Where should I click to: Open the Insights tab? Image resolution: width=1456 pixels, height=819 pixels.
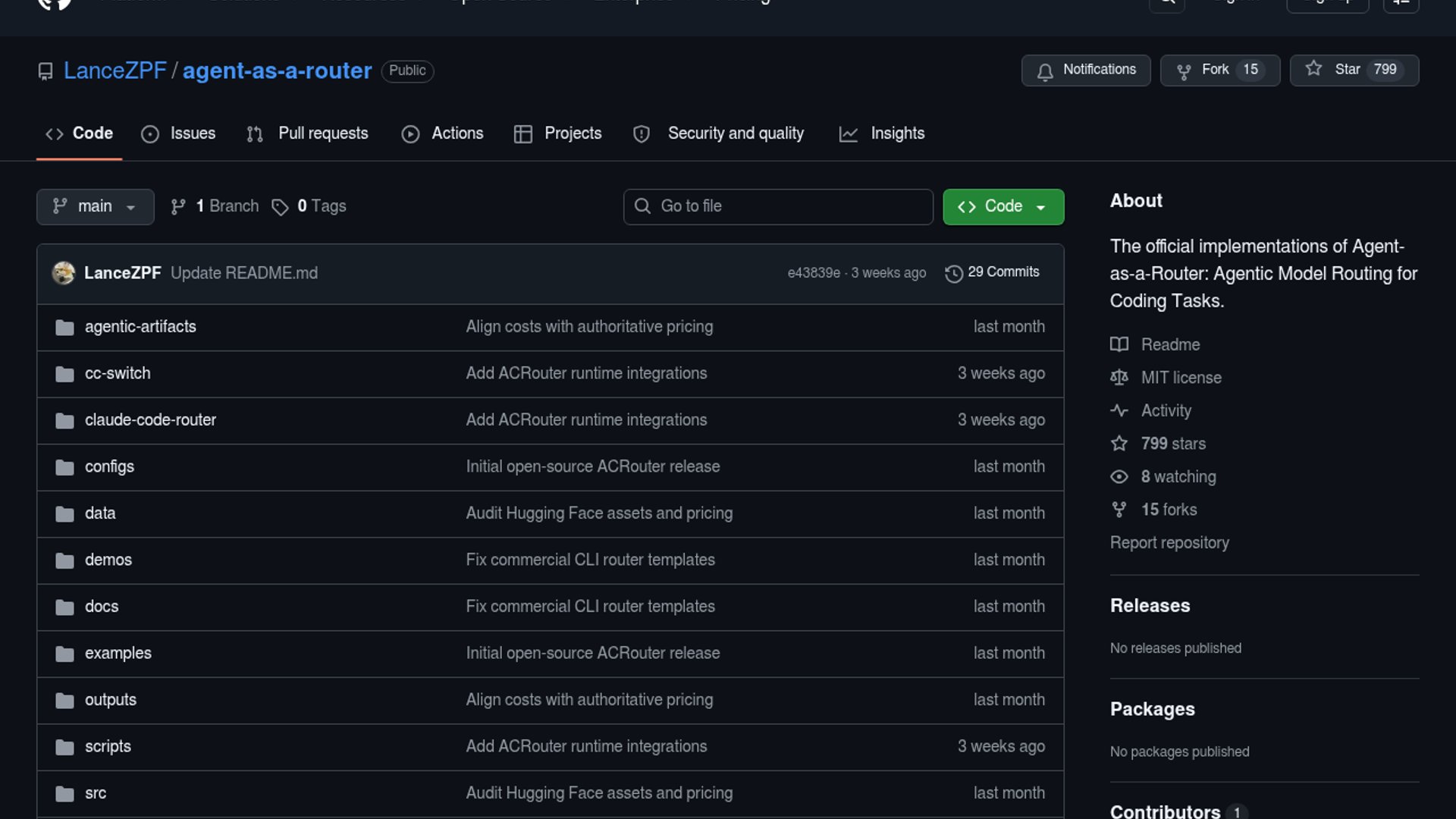point(882,133)
